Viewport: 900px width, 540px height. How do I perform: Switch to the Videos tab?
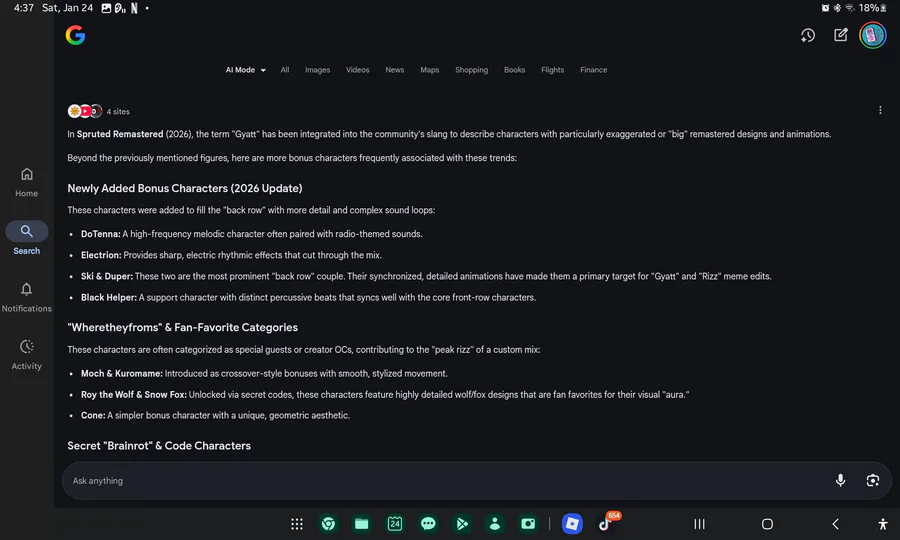click(x=358, y=70)
